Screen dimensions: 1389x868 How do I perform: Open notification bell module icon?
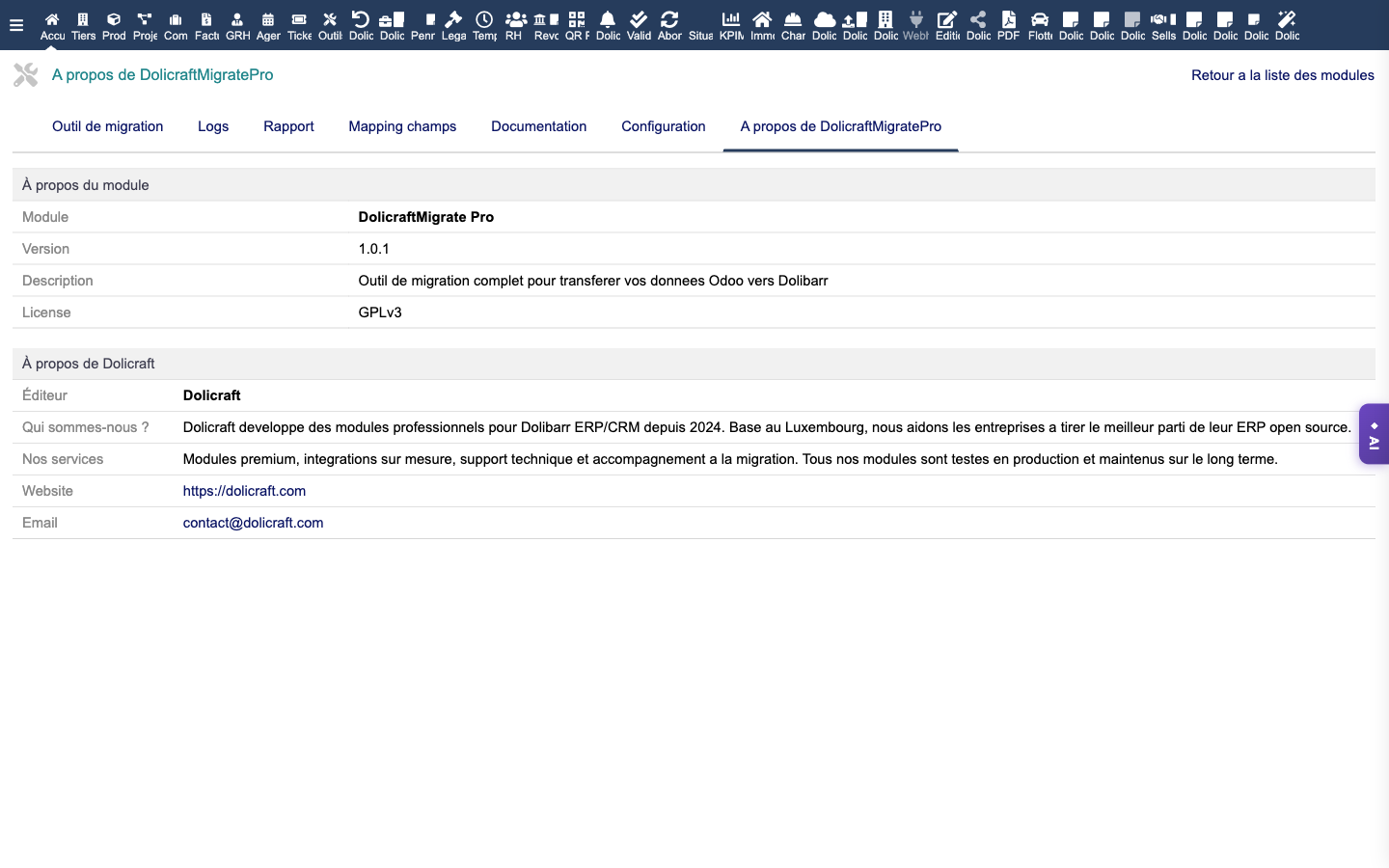608,19
